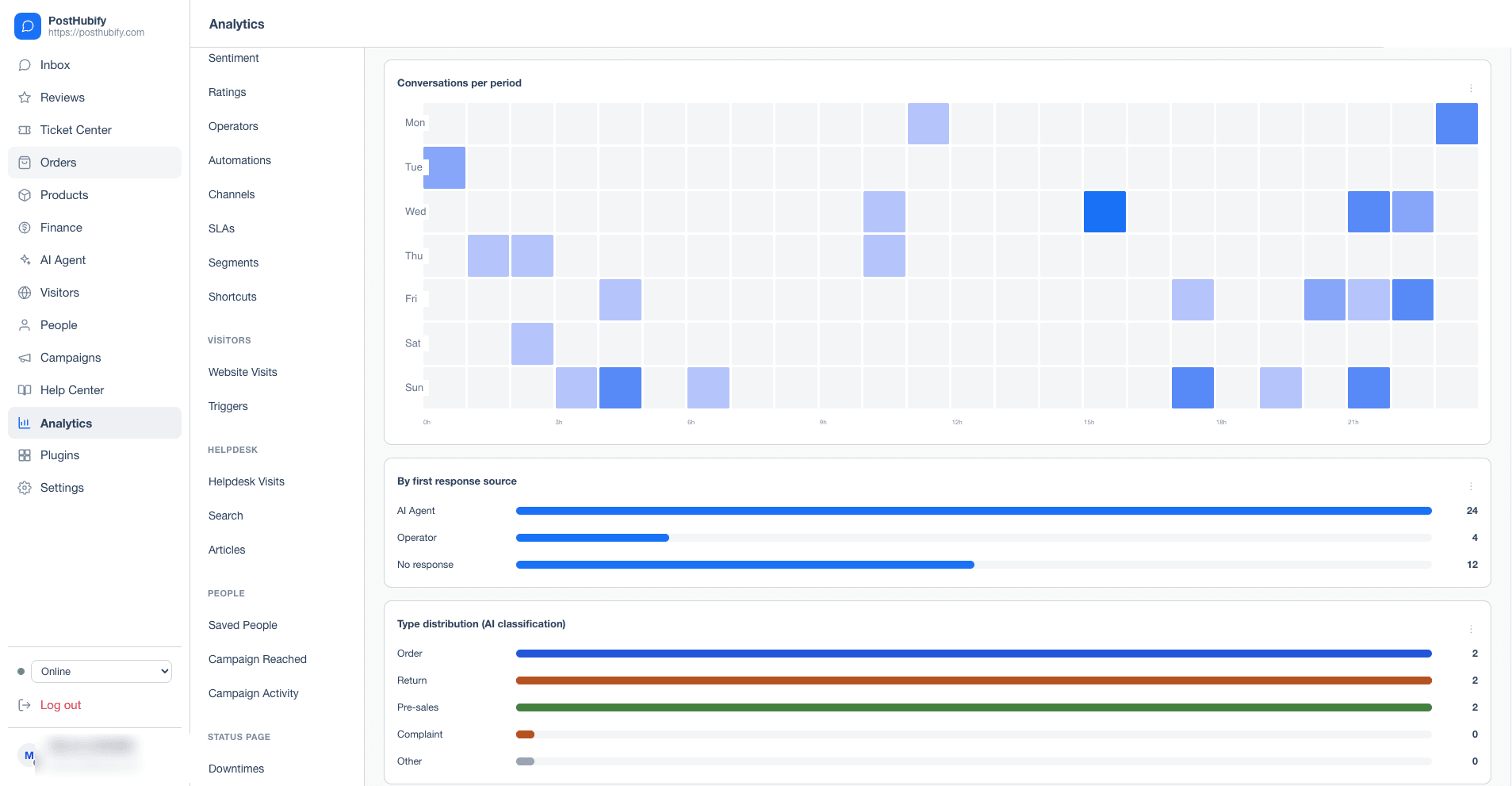
Task: Open By first response source options
Action: click(1471, 487)
